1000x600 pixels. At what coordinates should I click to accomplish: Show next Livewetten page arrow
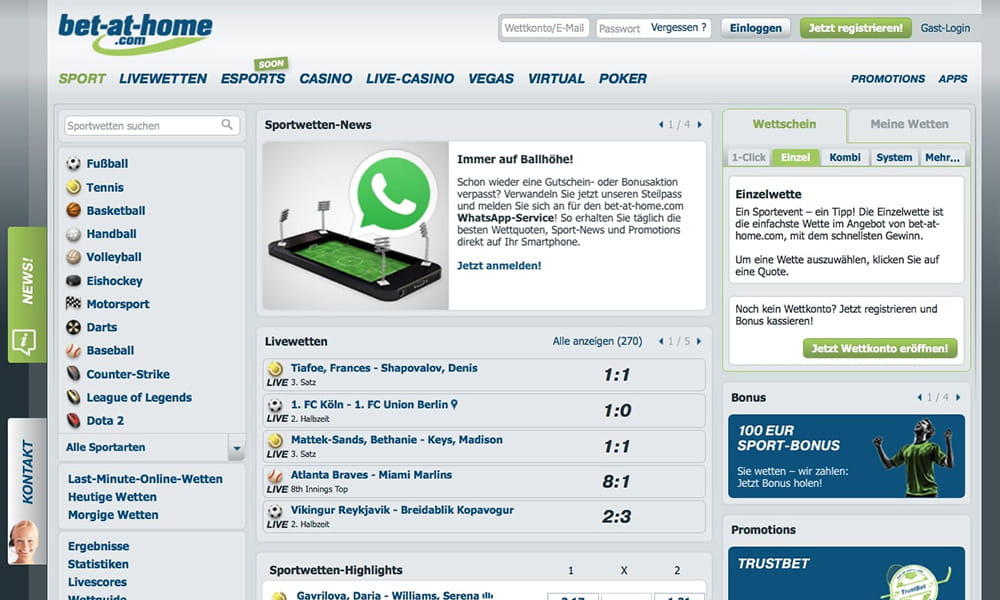tap(699, 342)
